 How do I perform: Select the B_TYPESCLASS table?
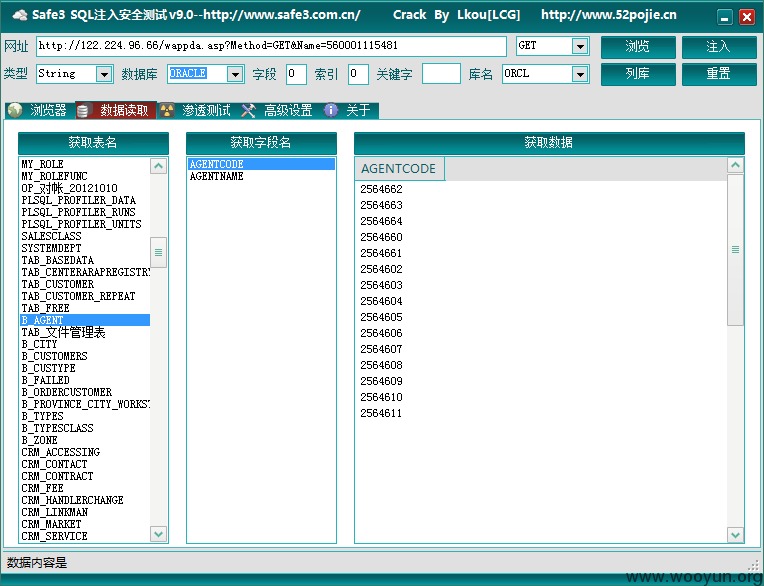coord(85,428)
